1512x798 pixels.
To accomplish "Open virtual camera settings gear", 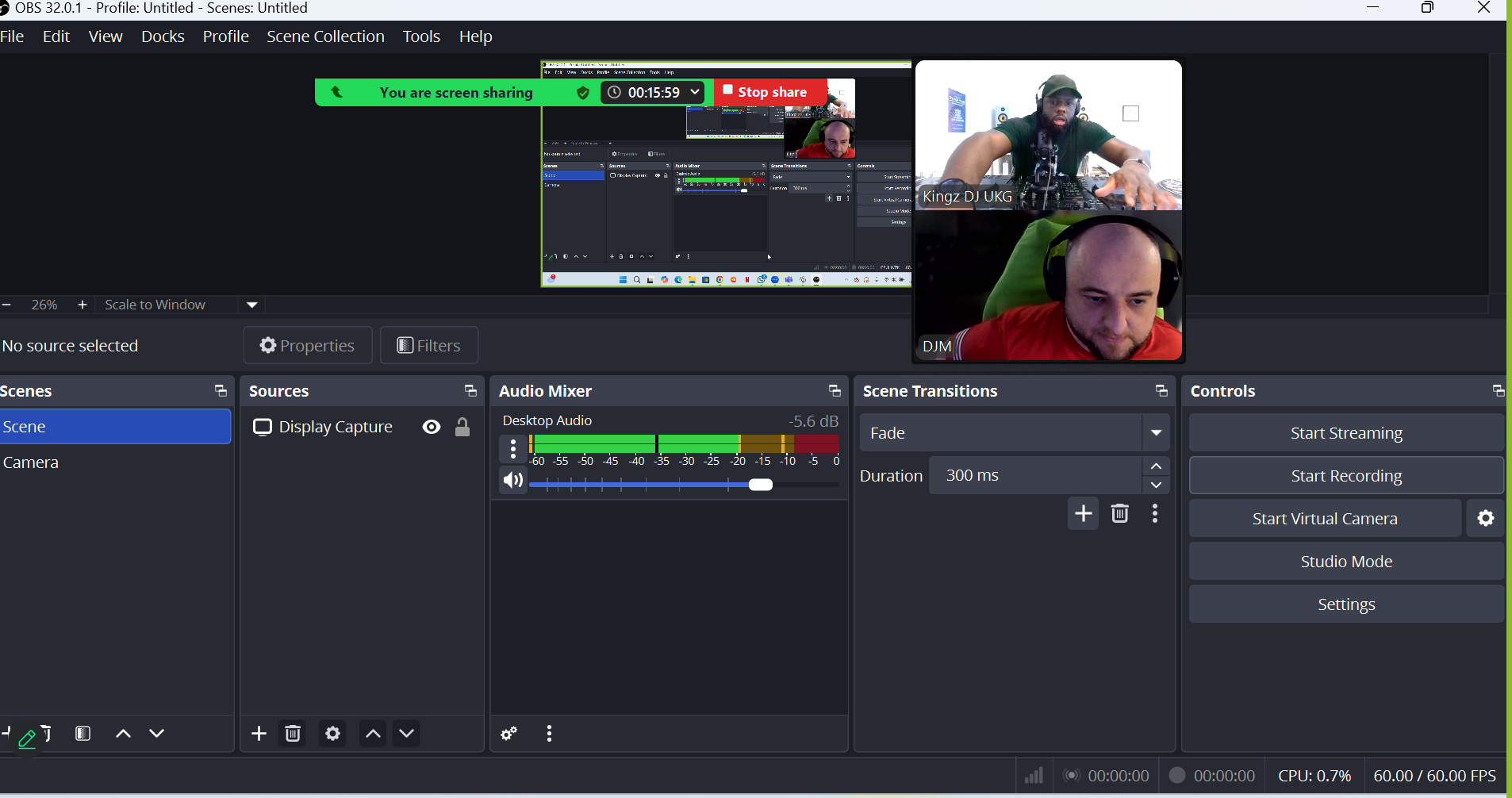I will [1485, 519].
